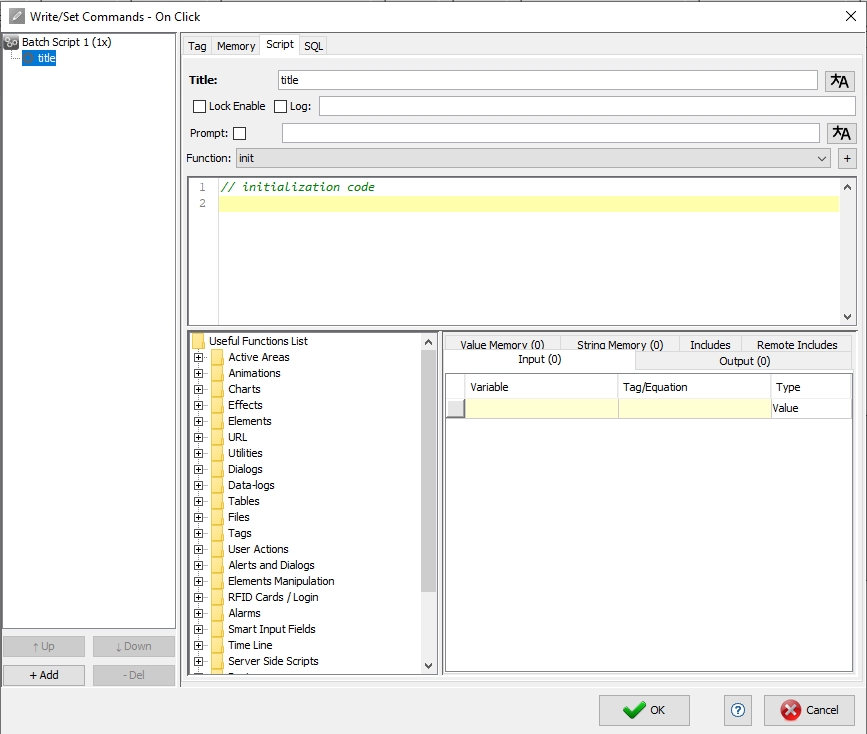Select the Input (0) tab
The image size is (867, 734).
pos(540,360)
